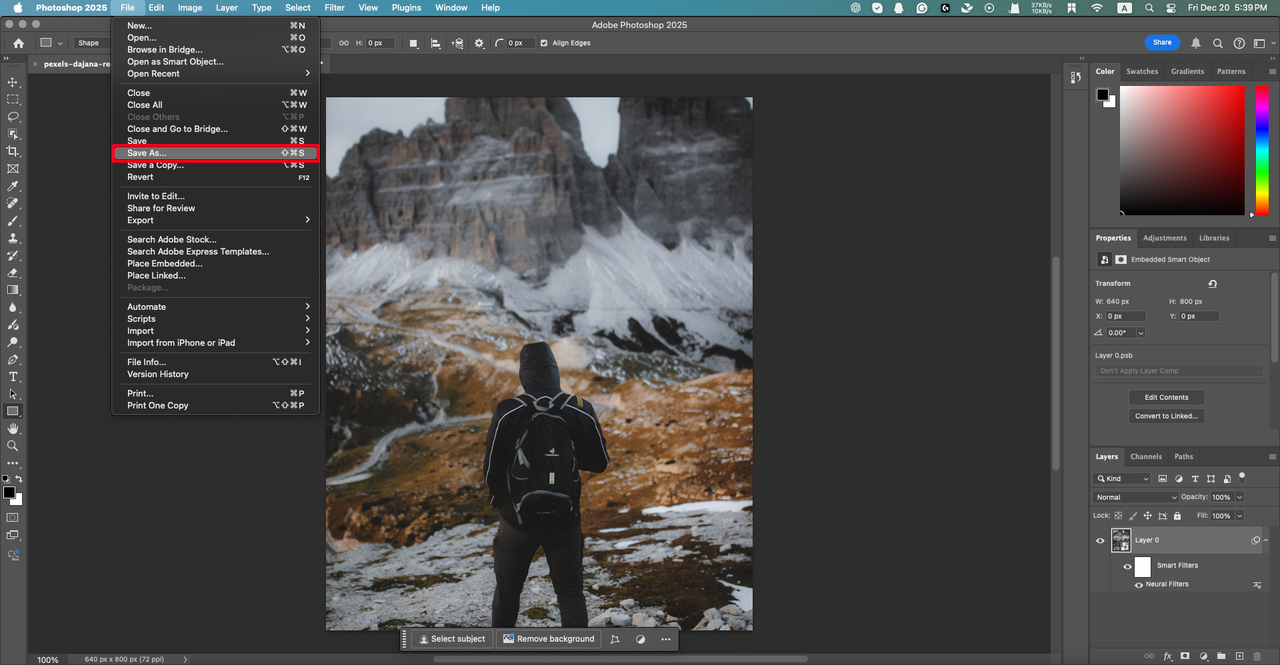Open the Opacity dropdown arrow
This screenshot has width=1280, height=665.
tap(1240, 497)
